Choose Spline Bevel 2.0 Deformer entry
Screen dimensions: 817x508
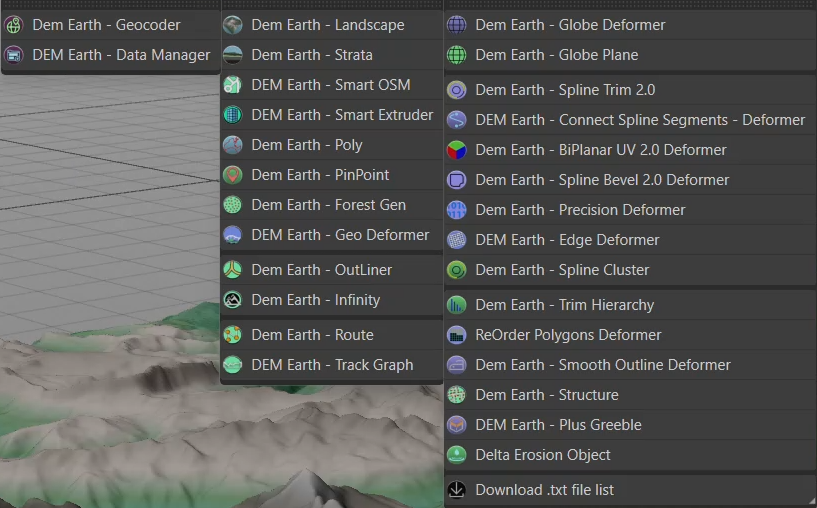coord(630,180)
